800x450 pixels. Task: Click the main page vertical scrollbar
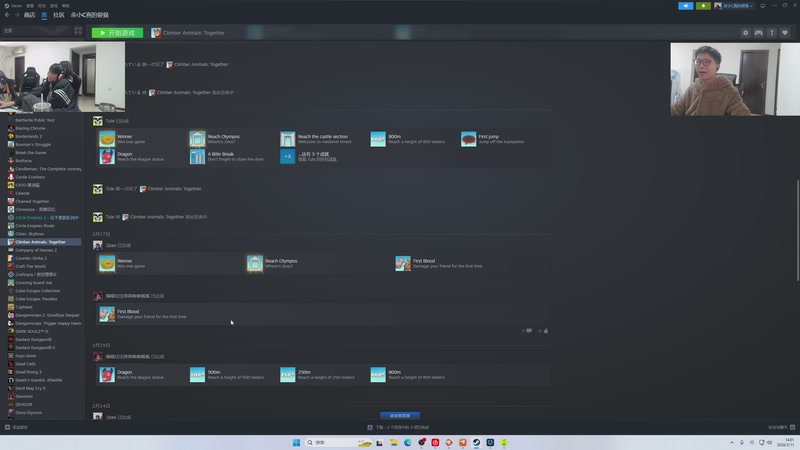click(x=797, y=230)
